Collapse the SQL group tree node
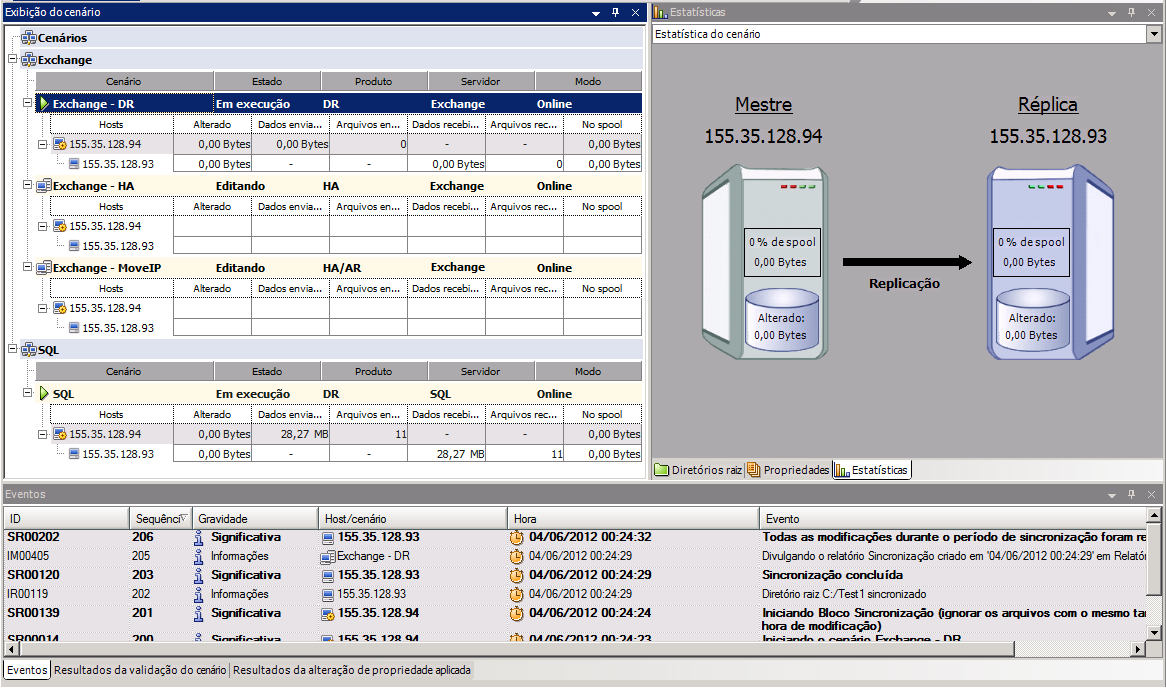The width and height of the screenshot is (1166, 688). pos(13,350)
